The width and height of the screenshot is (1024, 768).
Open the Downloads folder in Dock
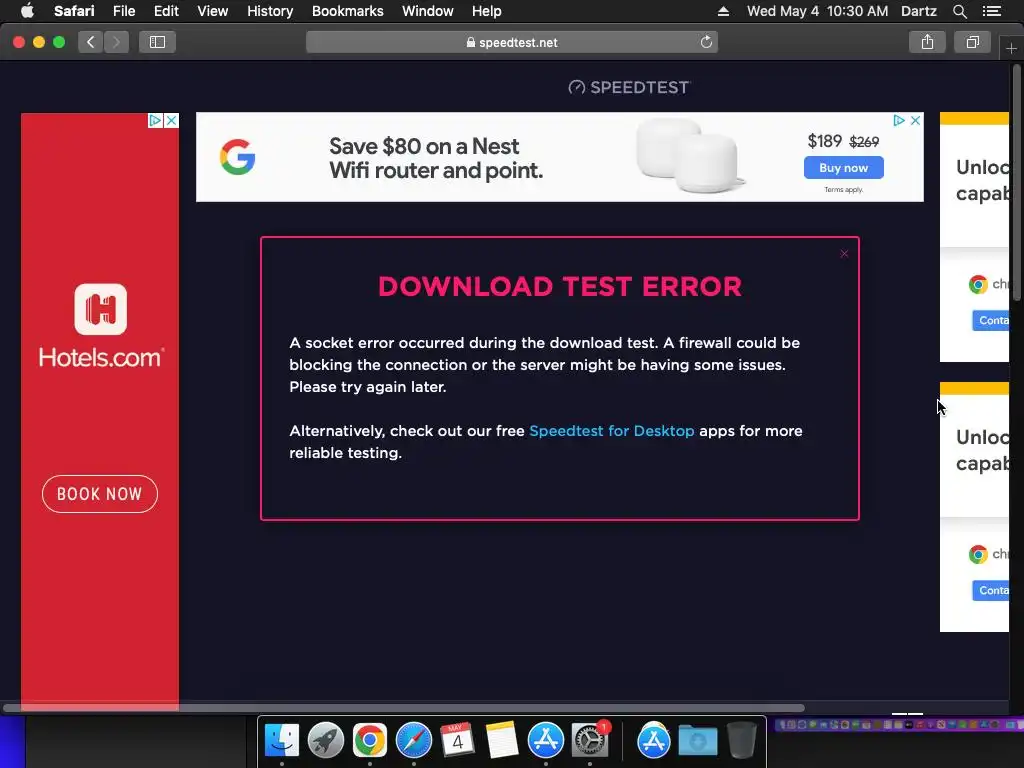point(697,741)
